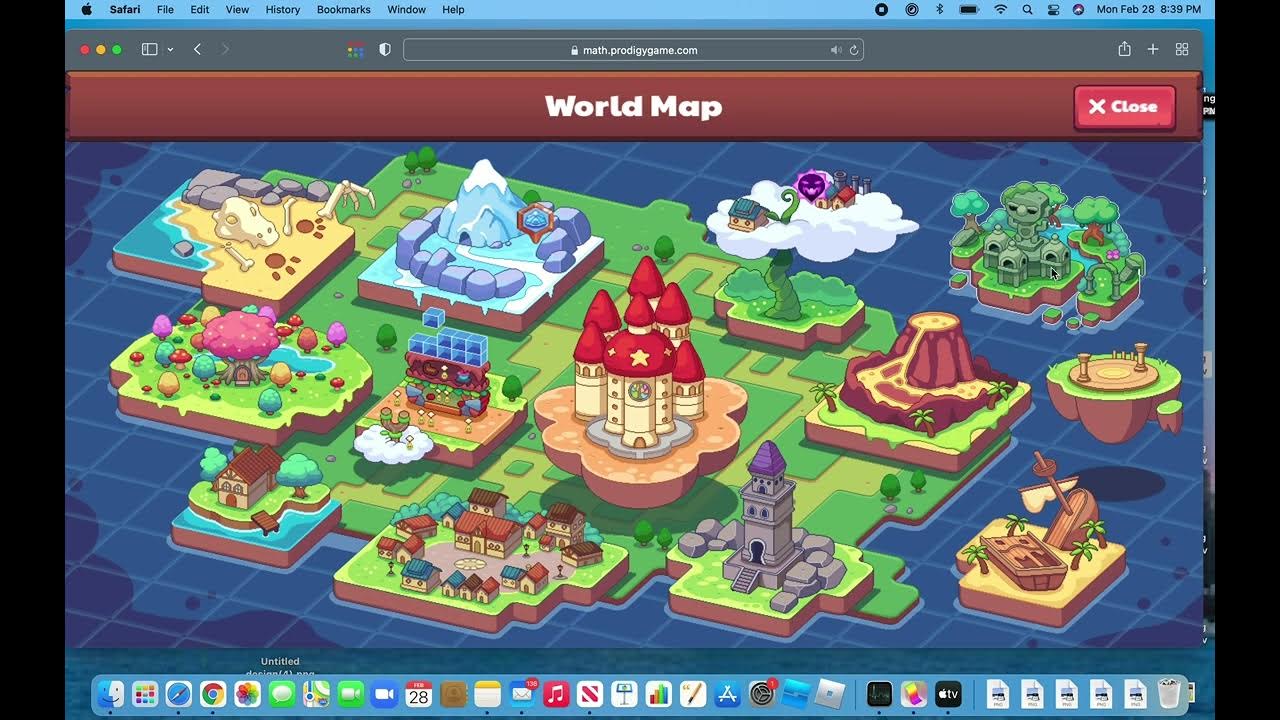Open Mail from the Dock

(x=521, y=694)
